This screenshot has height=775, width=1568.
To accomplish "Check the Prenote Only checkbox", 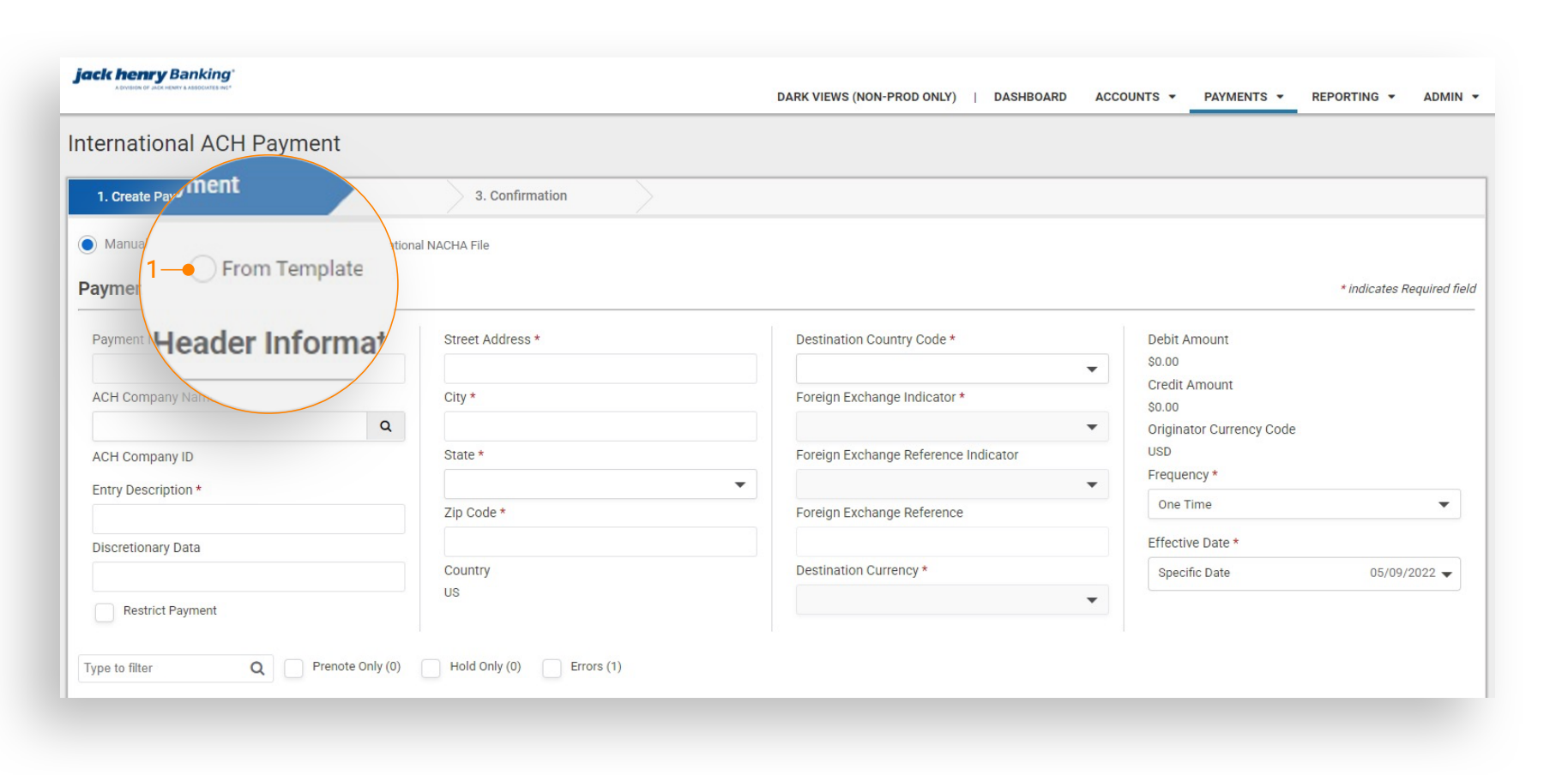I will pyautogui.click(x=294, y=668).
